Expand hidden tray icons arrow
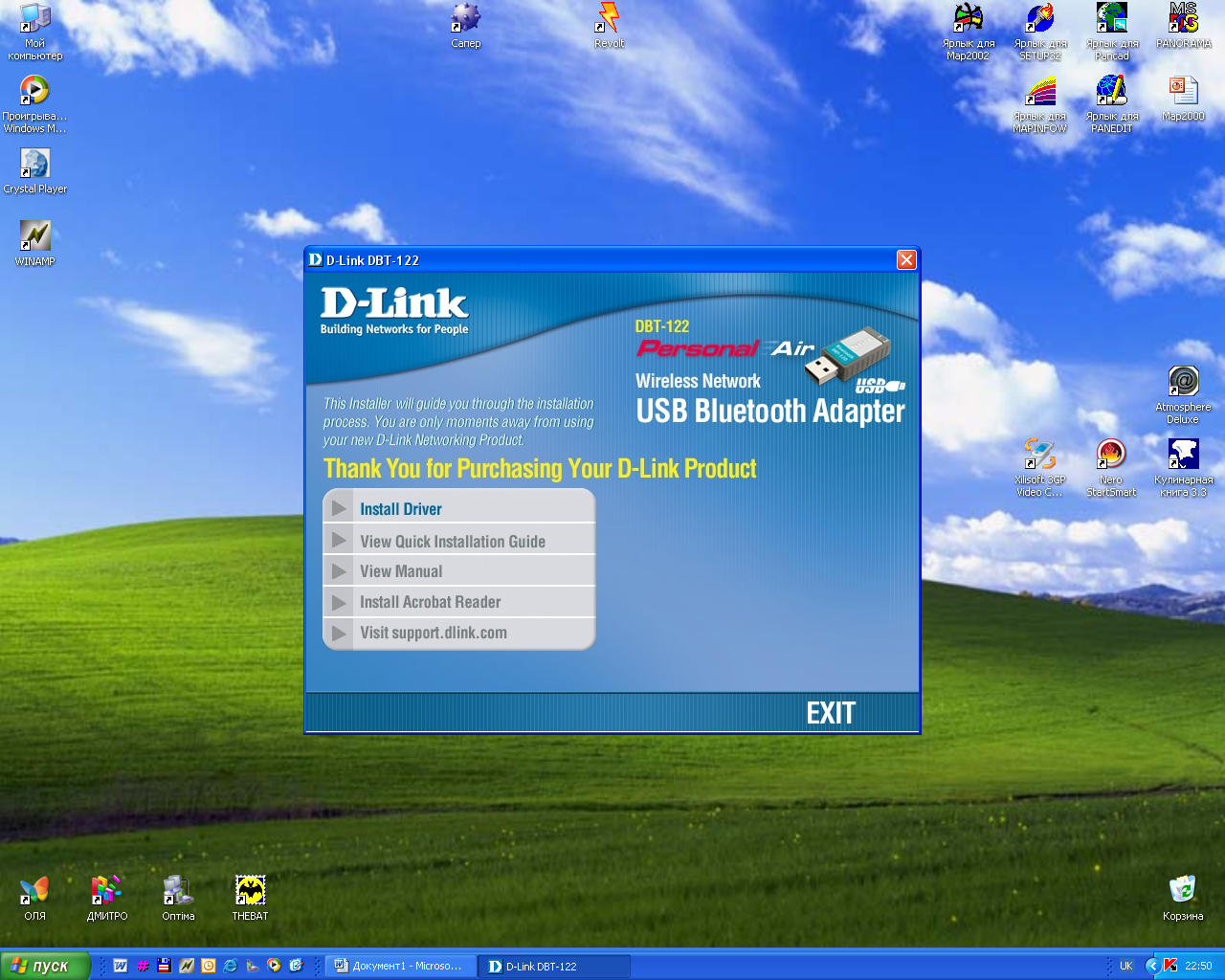 1152,966
